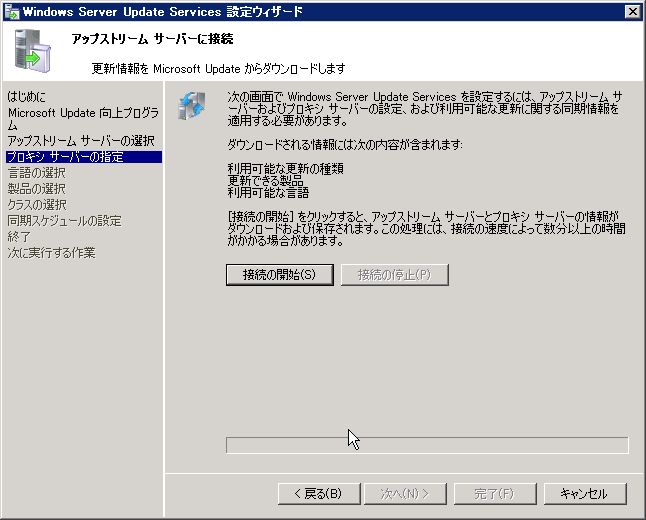646x520 pixels.
Task: Click the disabled 完了(F) button
Action: pos(495,493)
